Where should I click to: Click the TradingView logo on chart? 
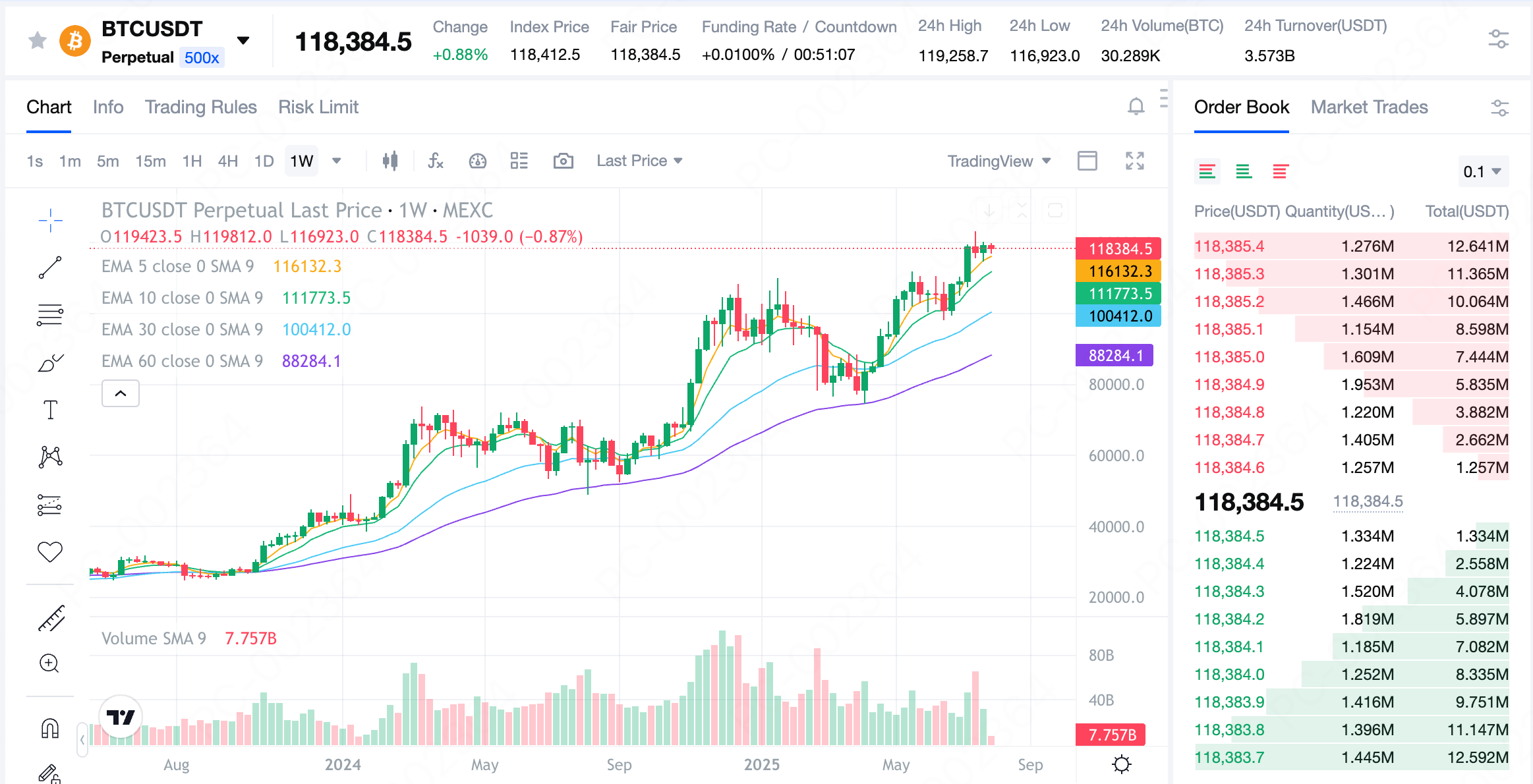click(121, 717)
